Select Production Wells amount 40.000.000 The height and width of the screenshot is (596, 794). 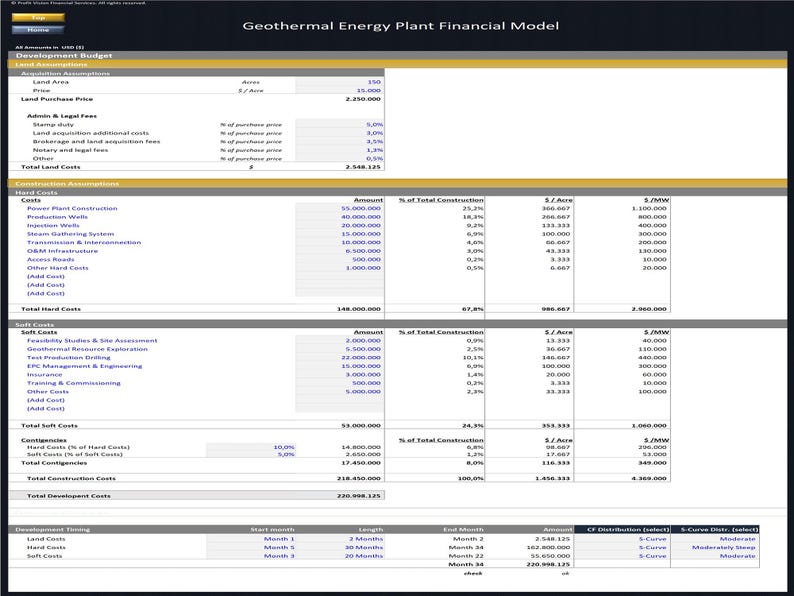339,217
